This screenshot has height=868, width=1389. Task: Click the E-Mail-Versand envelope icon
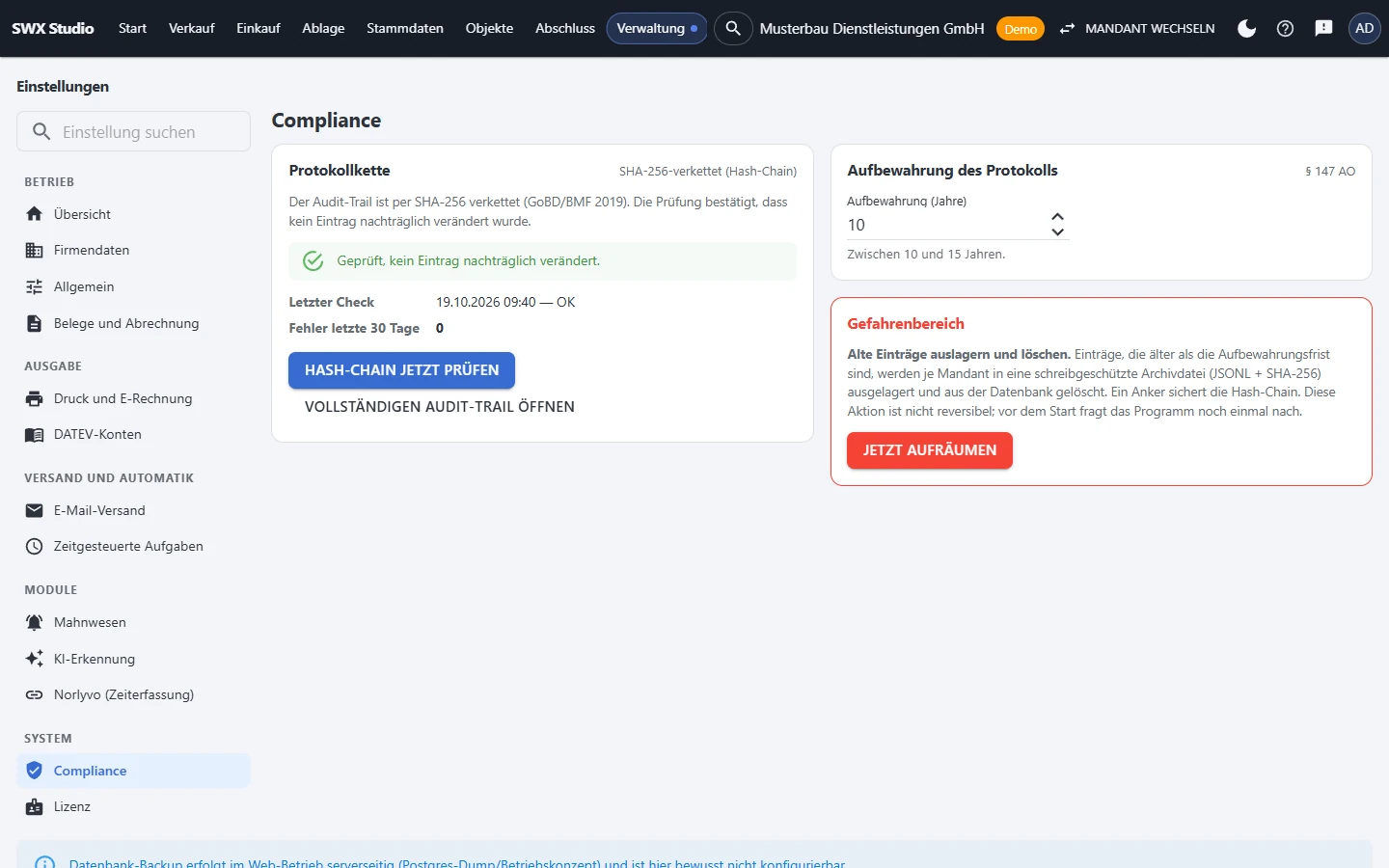coord(35,510)
